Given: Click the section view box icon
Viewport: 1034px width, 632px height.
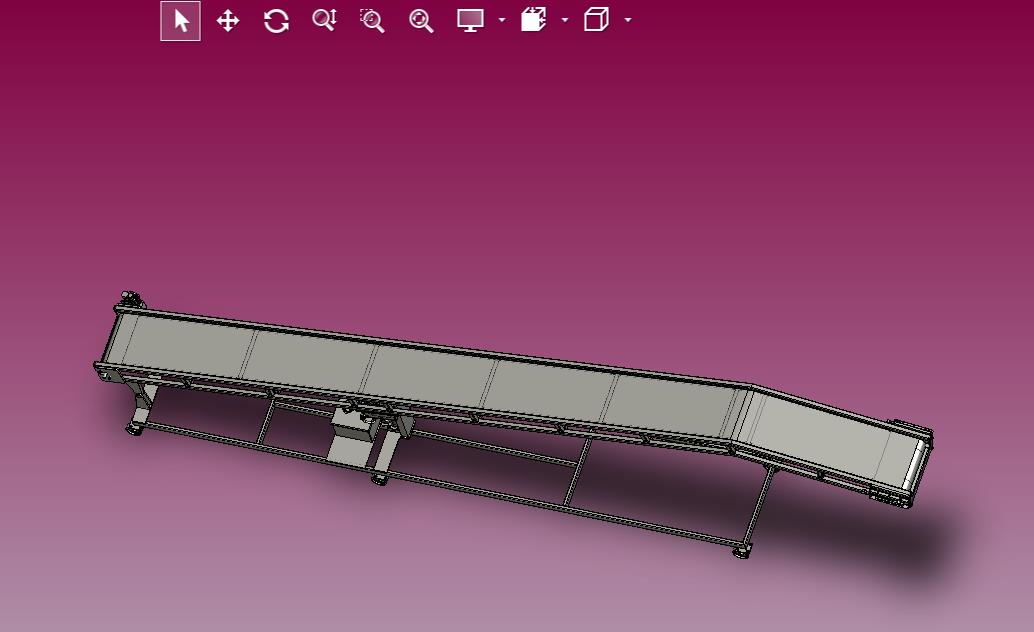Looking at the screenshot, I should [533, 20].
